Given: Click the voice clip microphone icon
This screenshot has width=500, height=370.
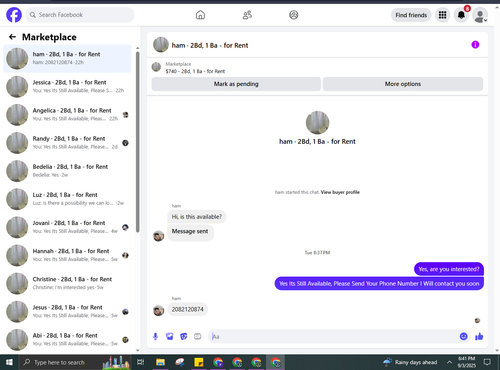Looking at the screenshot, I should (x=155, y=337).
